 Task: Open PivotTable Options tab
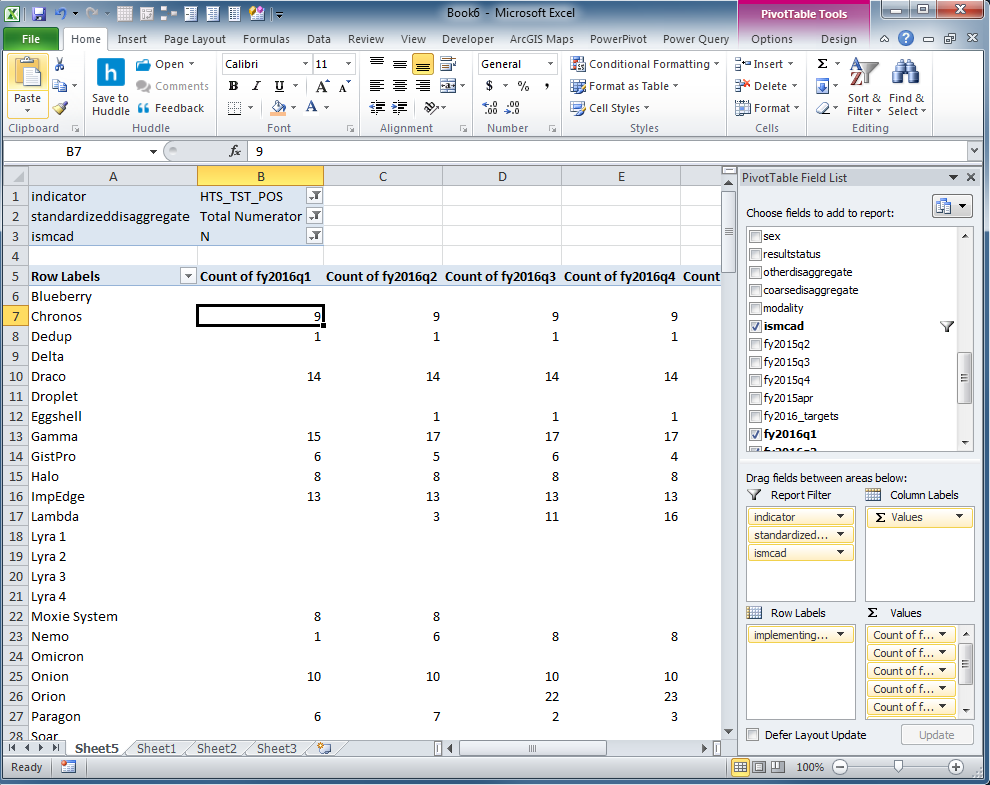(x=772, y=39)
